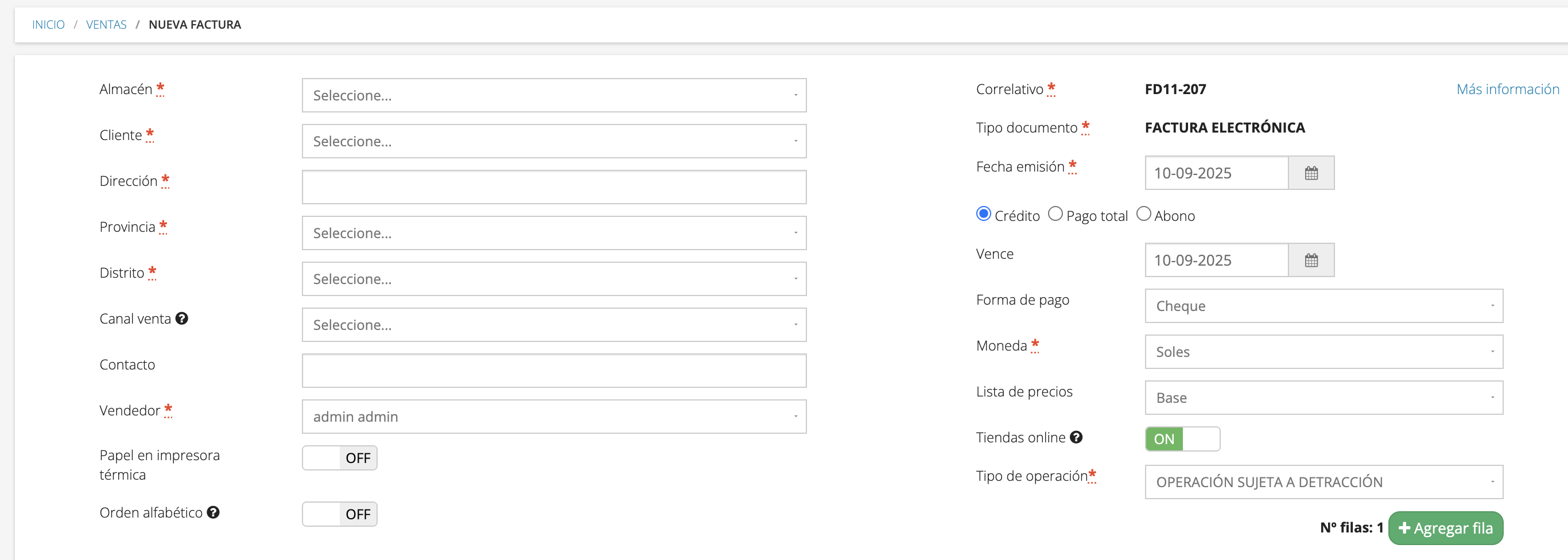The width and height of the screenshot is (1568, 560).
Task: Click the Vence date field
Action: click(x=1217, y=260)
